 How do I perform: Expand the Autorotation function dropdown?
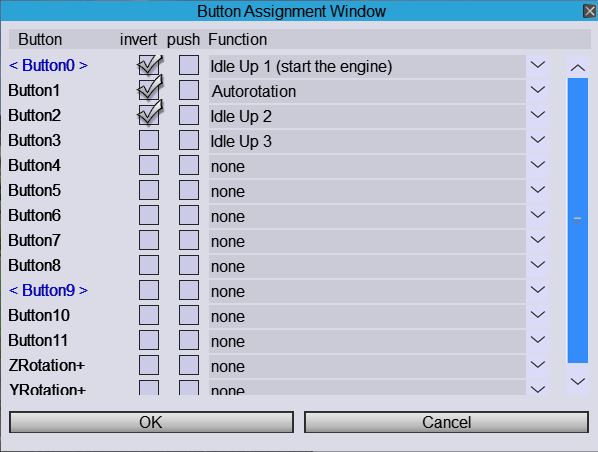pyautogui.click(x=538, y=90)
